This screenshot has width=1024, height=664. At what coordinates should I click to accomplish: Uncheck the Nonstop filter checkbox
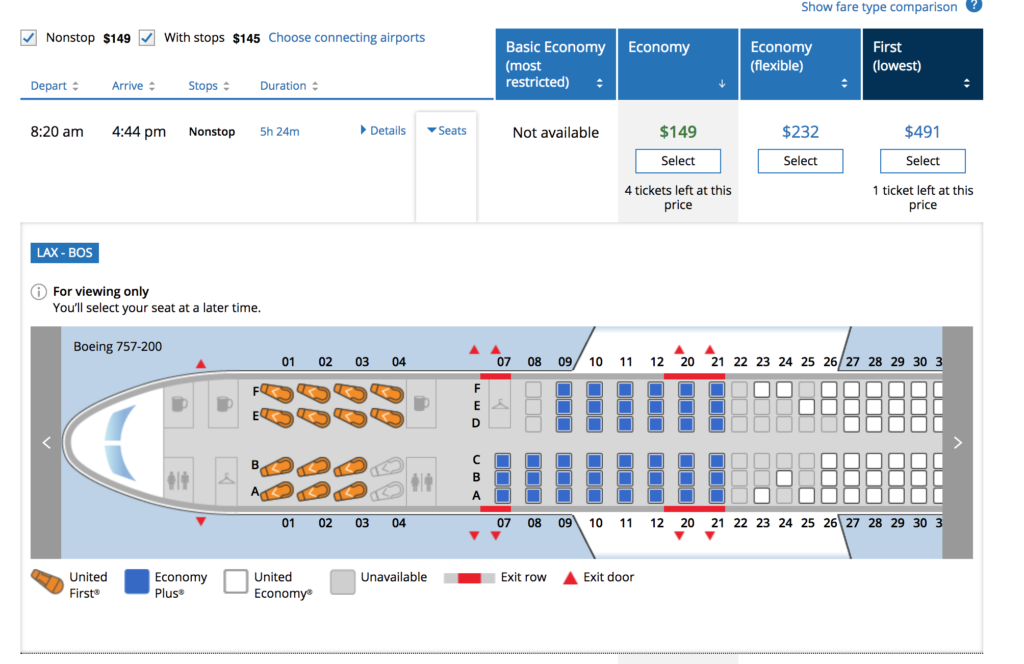pos(29,38)
